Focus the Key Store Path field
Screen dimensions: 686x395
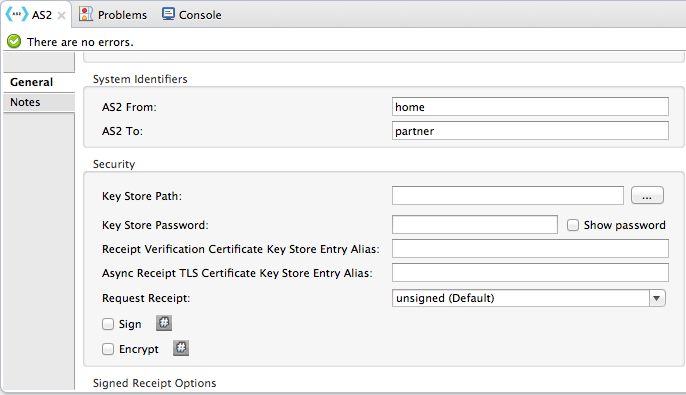pos(508,196)
